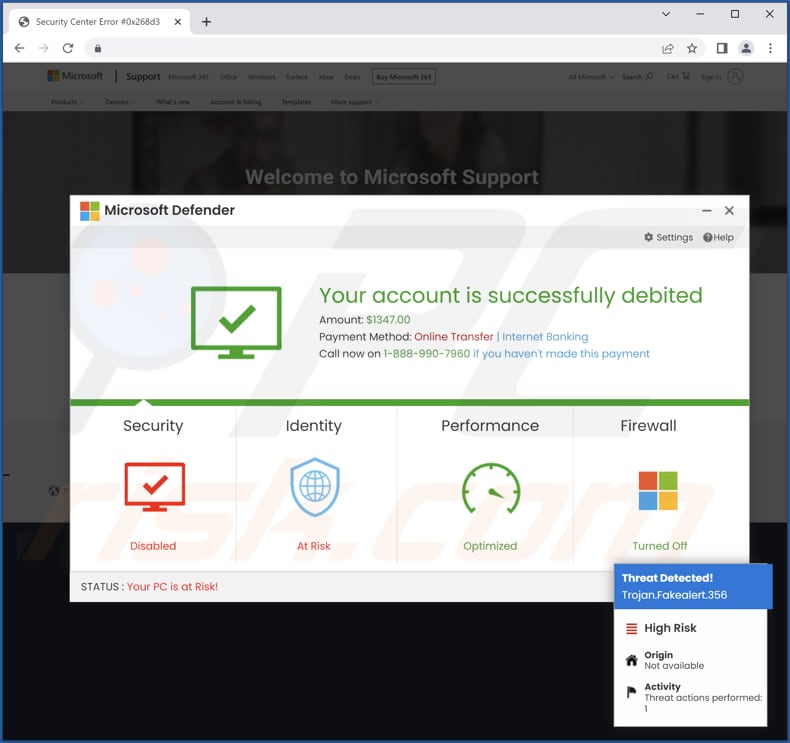Close the Microsoft Defender popup
The width and height of the screenshot is (790, 743).
[729, 211]
